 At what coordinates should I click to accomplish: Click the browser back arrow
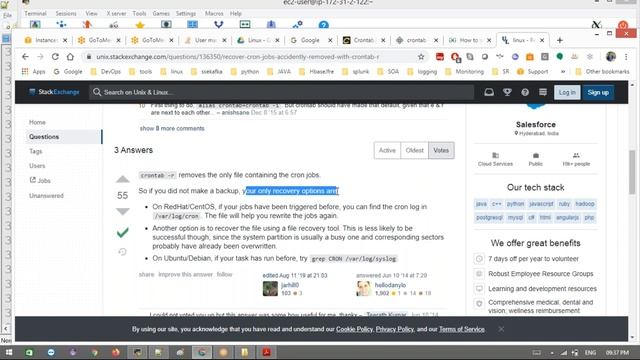coord(25,57)
